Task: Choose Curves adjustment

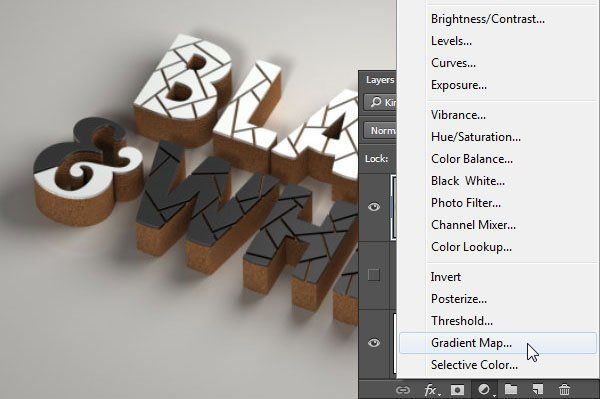Action: click(453, 63)
